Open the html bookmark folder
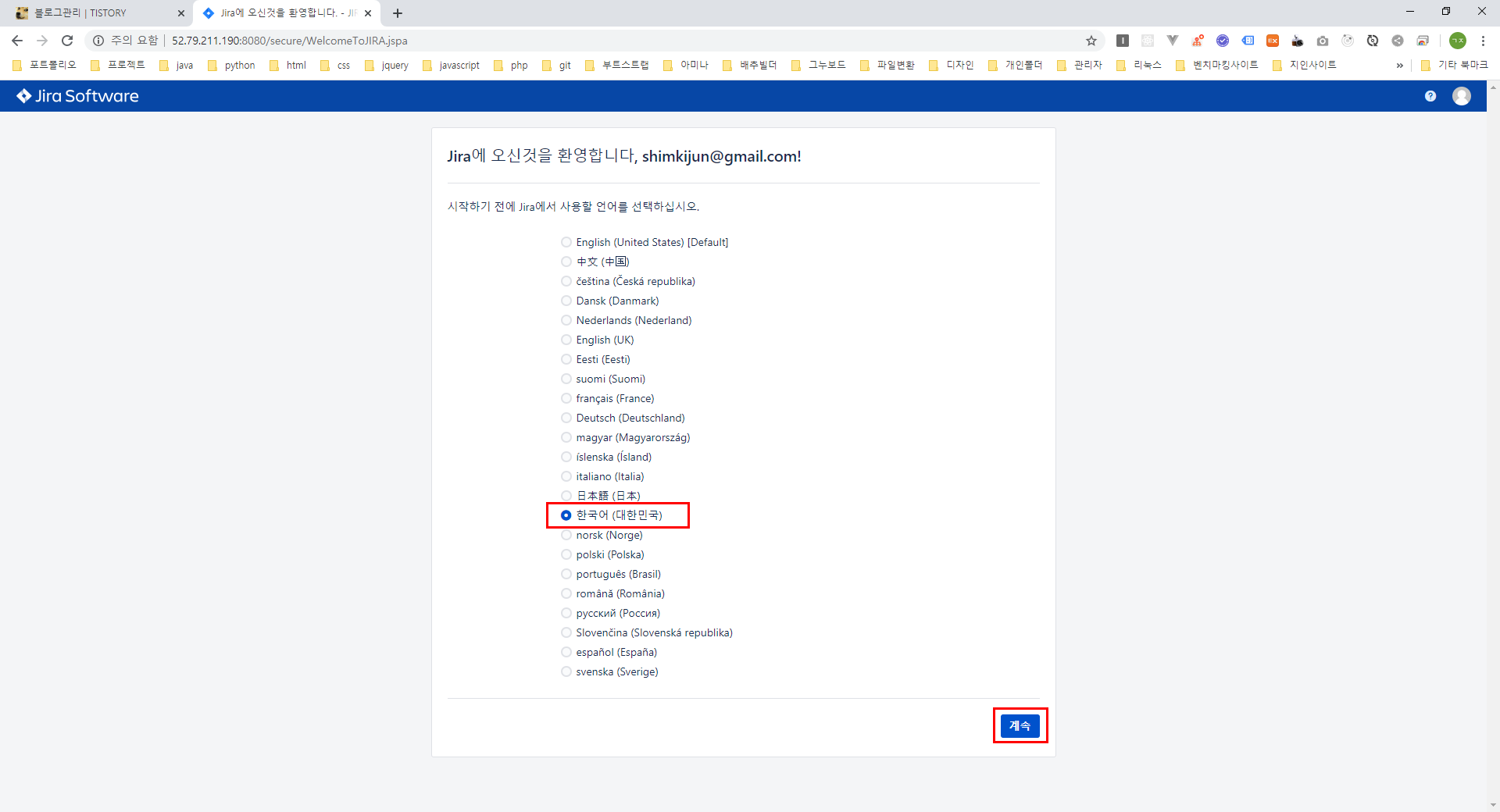Image resolution: width=1500 pixels, height=812 pixels. pyautogui.click(x=288, y=66)
